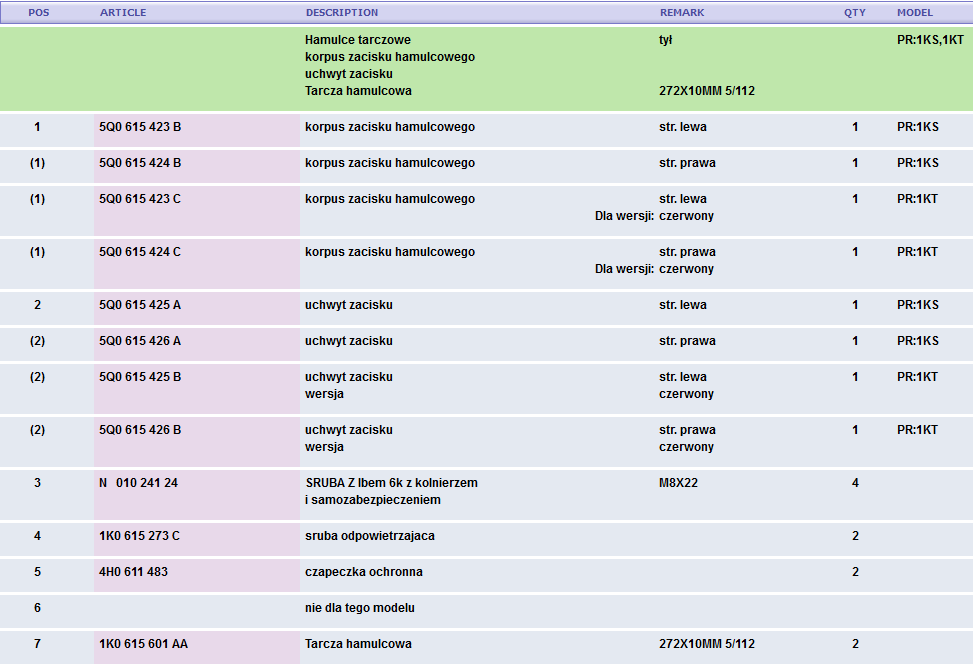Click the DESCRIPTION column header

[342, 13]
